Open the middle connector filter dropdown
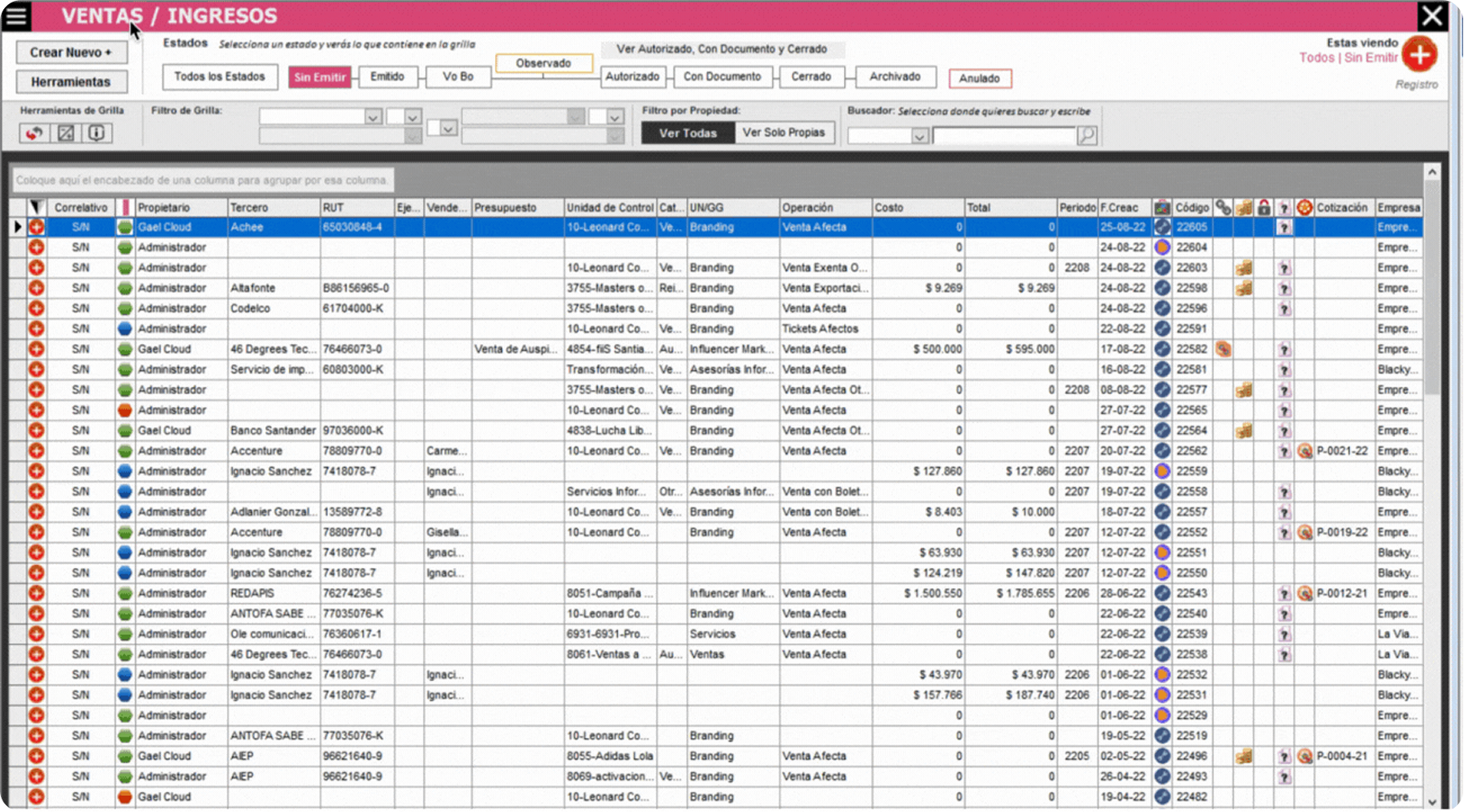The image size is (1464, 812). [x=448, y=128]
